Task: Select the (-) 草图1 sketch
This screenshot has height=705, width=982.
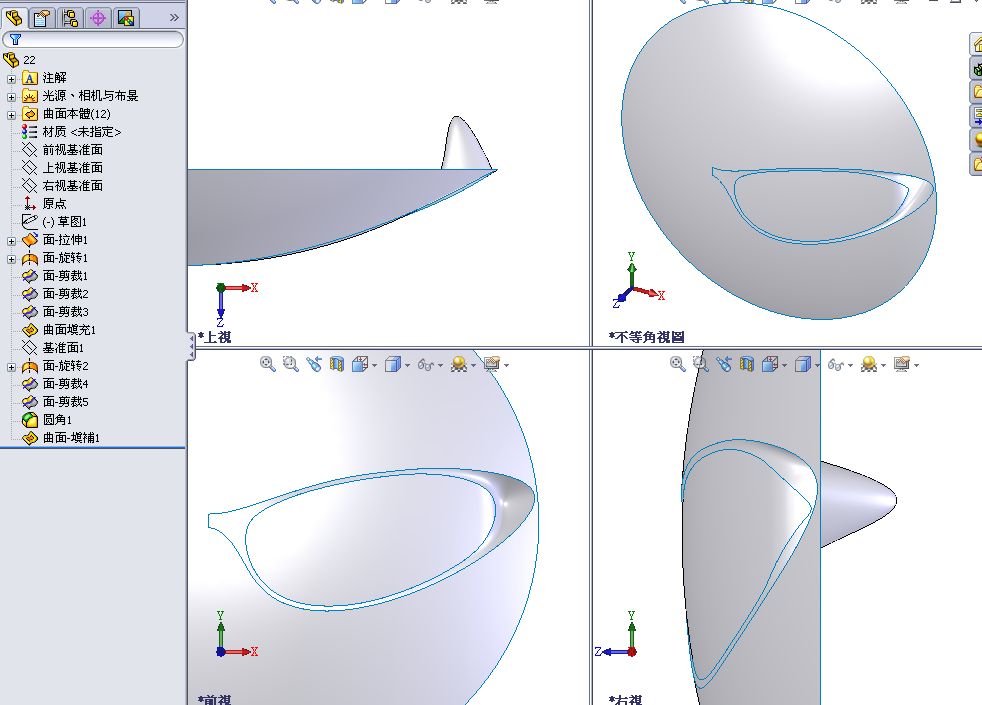Action: (x=54, y=222)
